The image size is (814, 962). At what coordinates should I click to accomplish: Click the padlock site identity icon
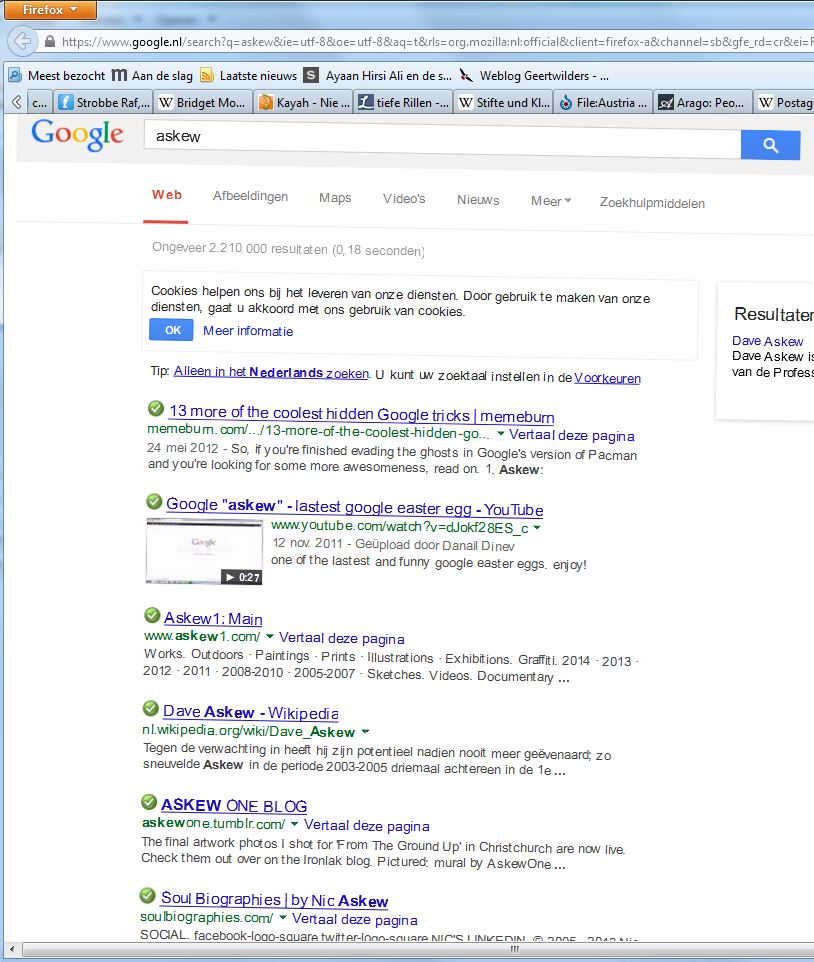(x=50, y=42)
